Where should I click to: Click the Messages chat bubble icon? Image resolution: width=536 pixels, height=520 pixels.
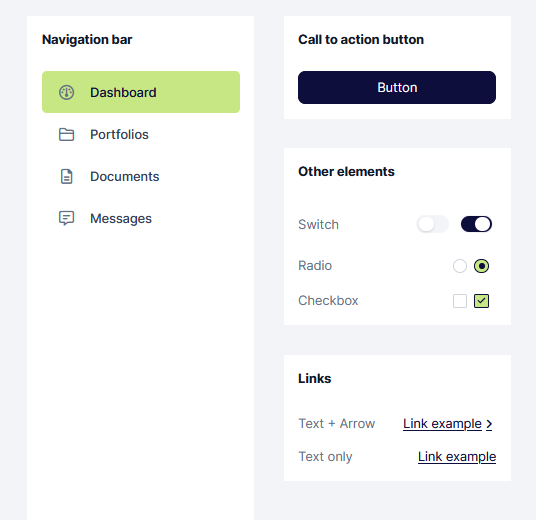click(66, 218)
